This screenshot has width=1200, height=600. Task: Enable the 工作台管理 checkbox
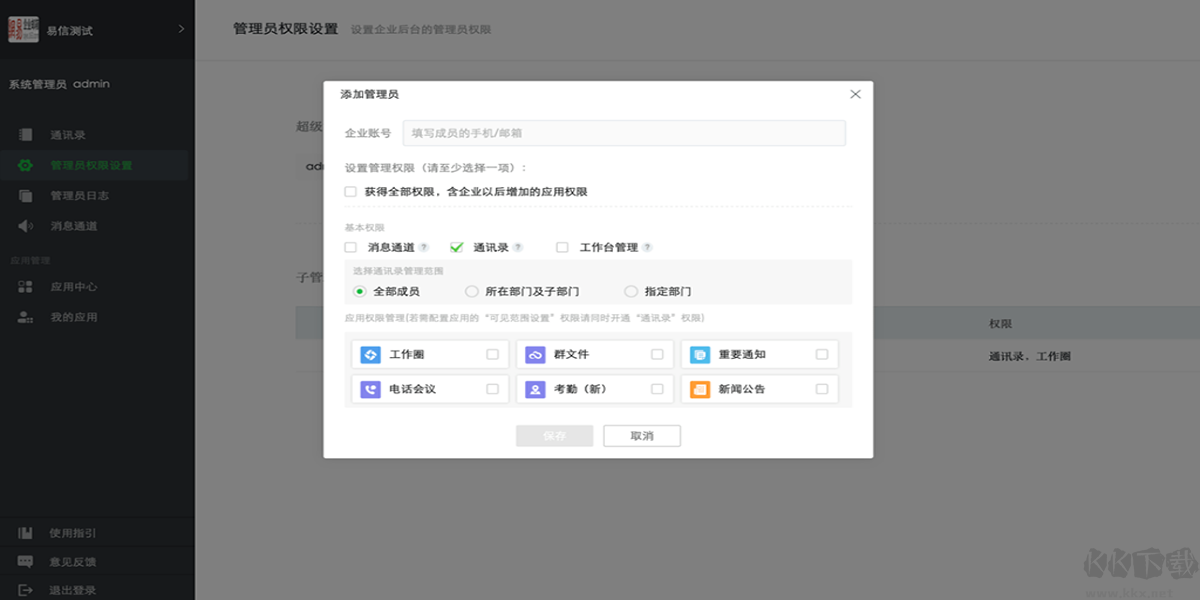562,246
